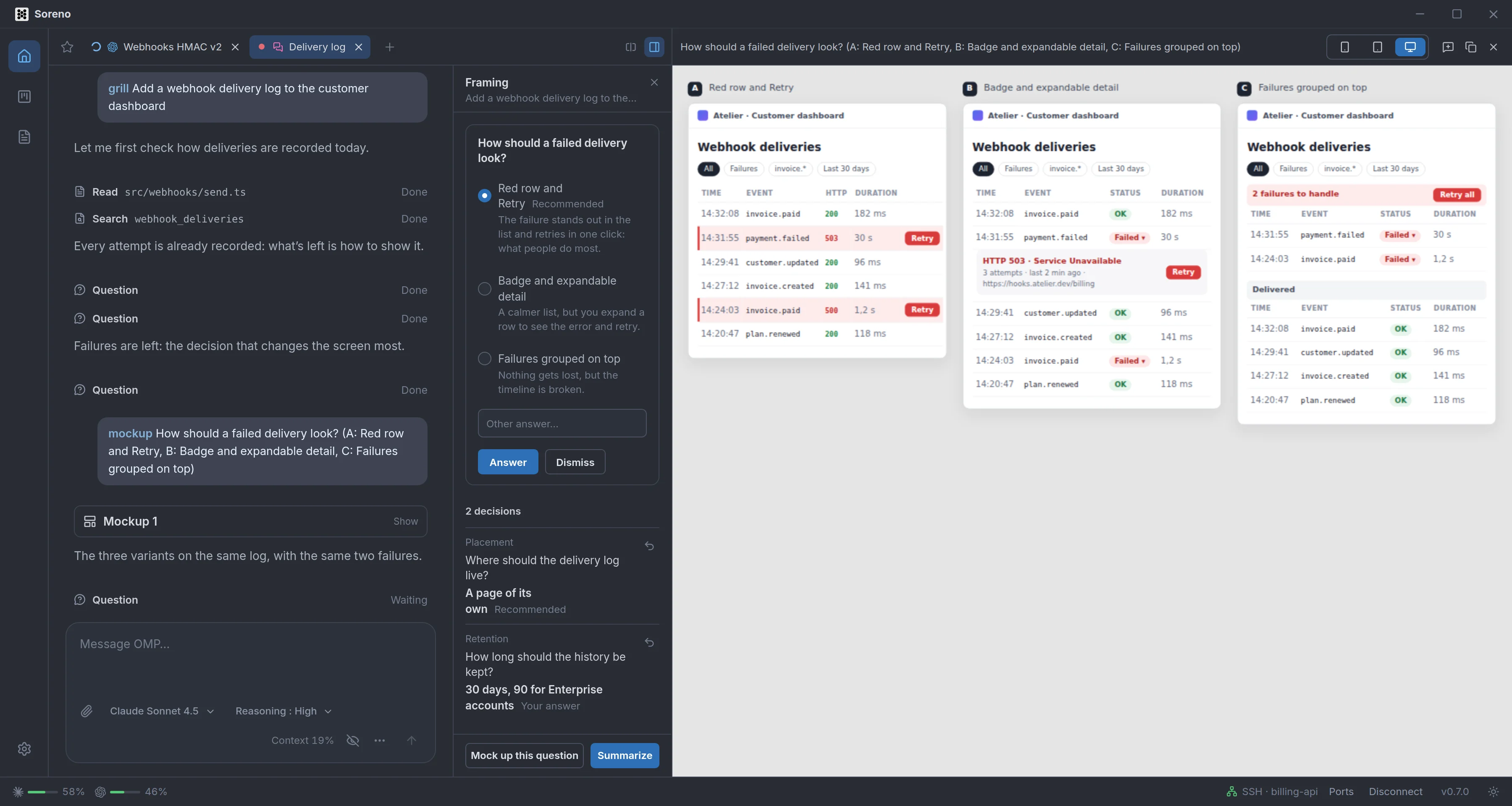
Task: Toggle the context visibility eye icon
Action: 353,740
